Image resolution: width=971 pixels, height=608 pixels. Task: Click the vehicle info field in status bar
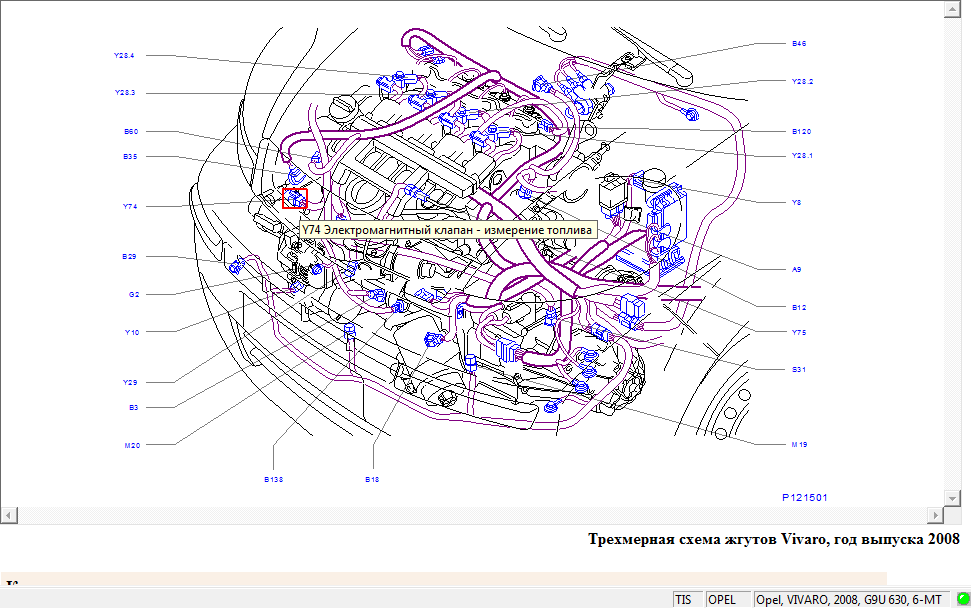(846, 599)
